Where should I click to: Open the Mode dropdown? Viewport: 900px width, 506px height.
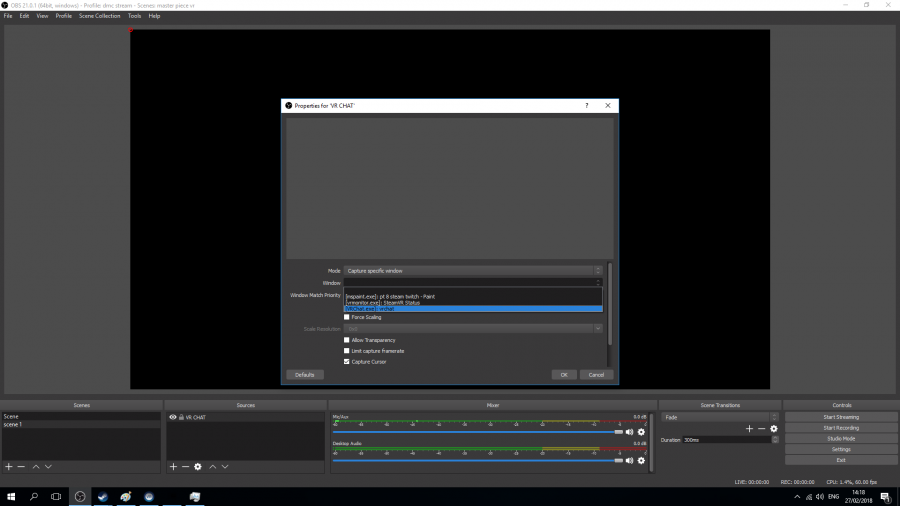coord(473,271)
